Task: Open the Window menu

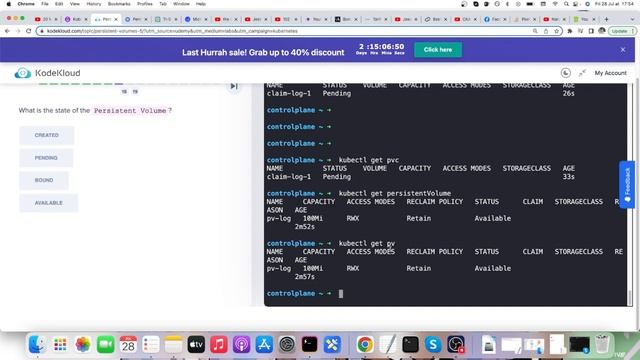Action: [181, 4]
